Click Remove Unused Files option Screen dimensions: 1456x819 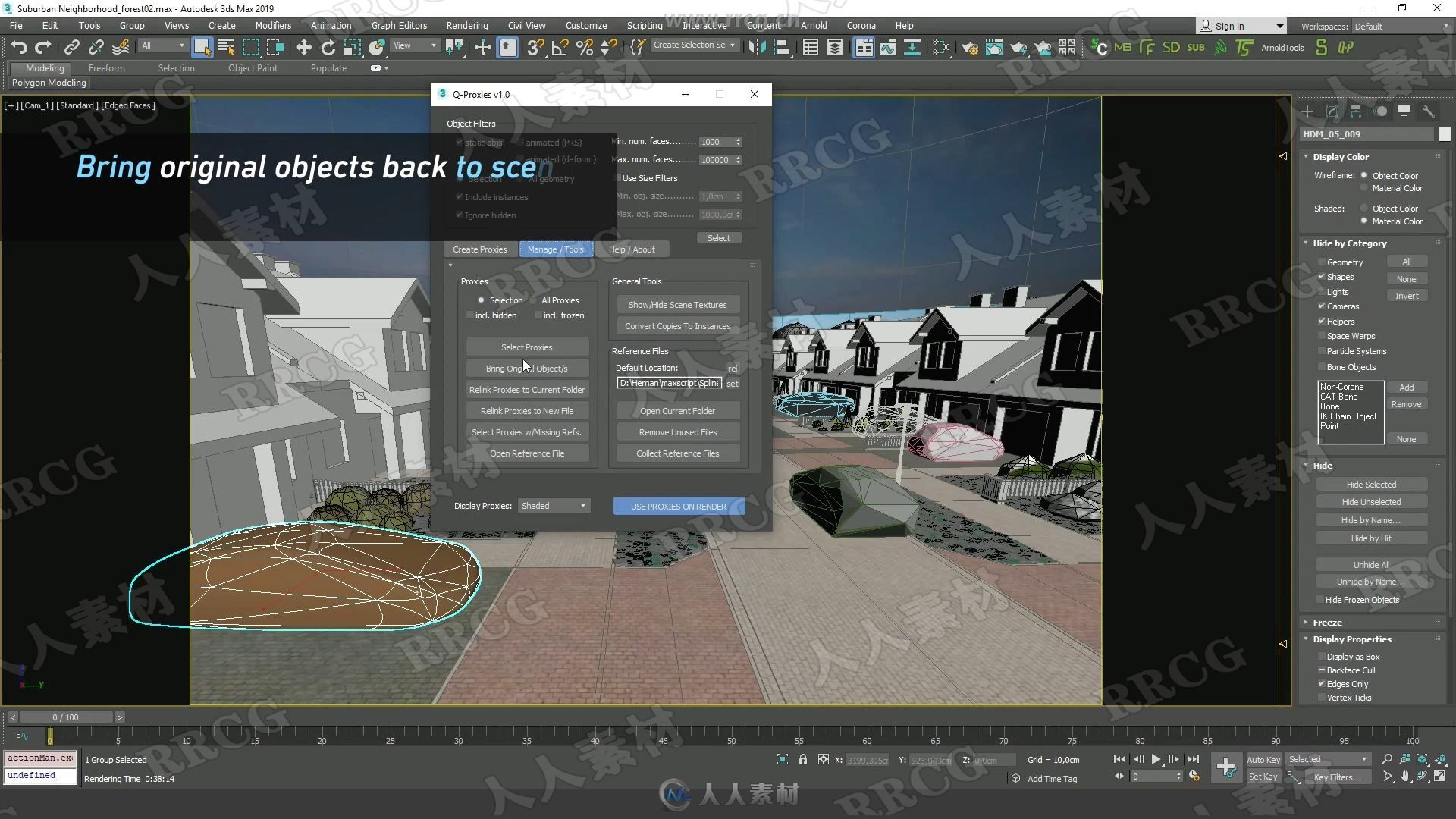tap(678, 431)
